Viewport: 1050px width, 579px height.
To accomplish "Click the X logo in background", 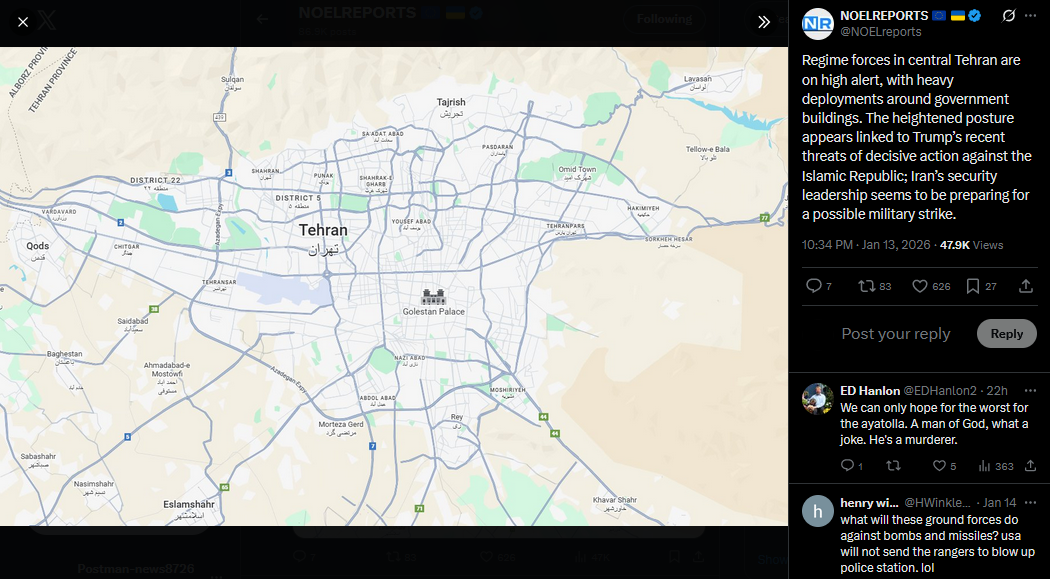I will pos(47,20).
